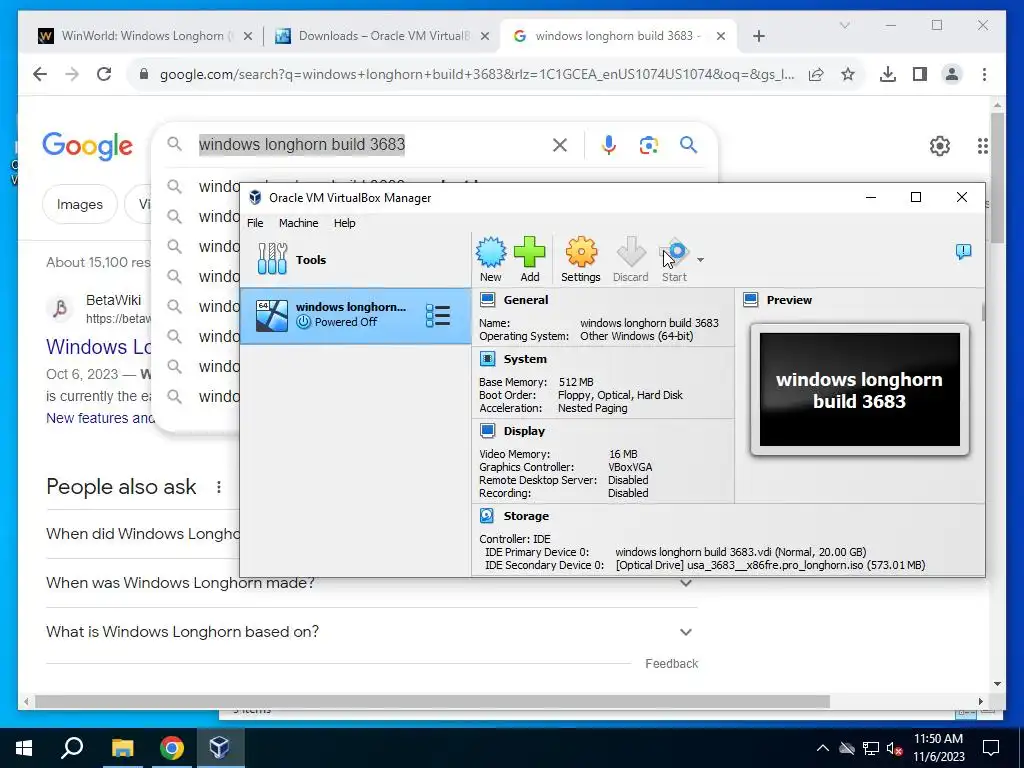Open the File menu in VirtualBox
Viewport: 1024px width, 768px height.
click(255, 223)
